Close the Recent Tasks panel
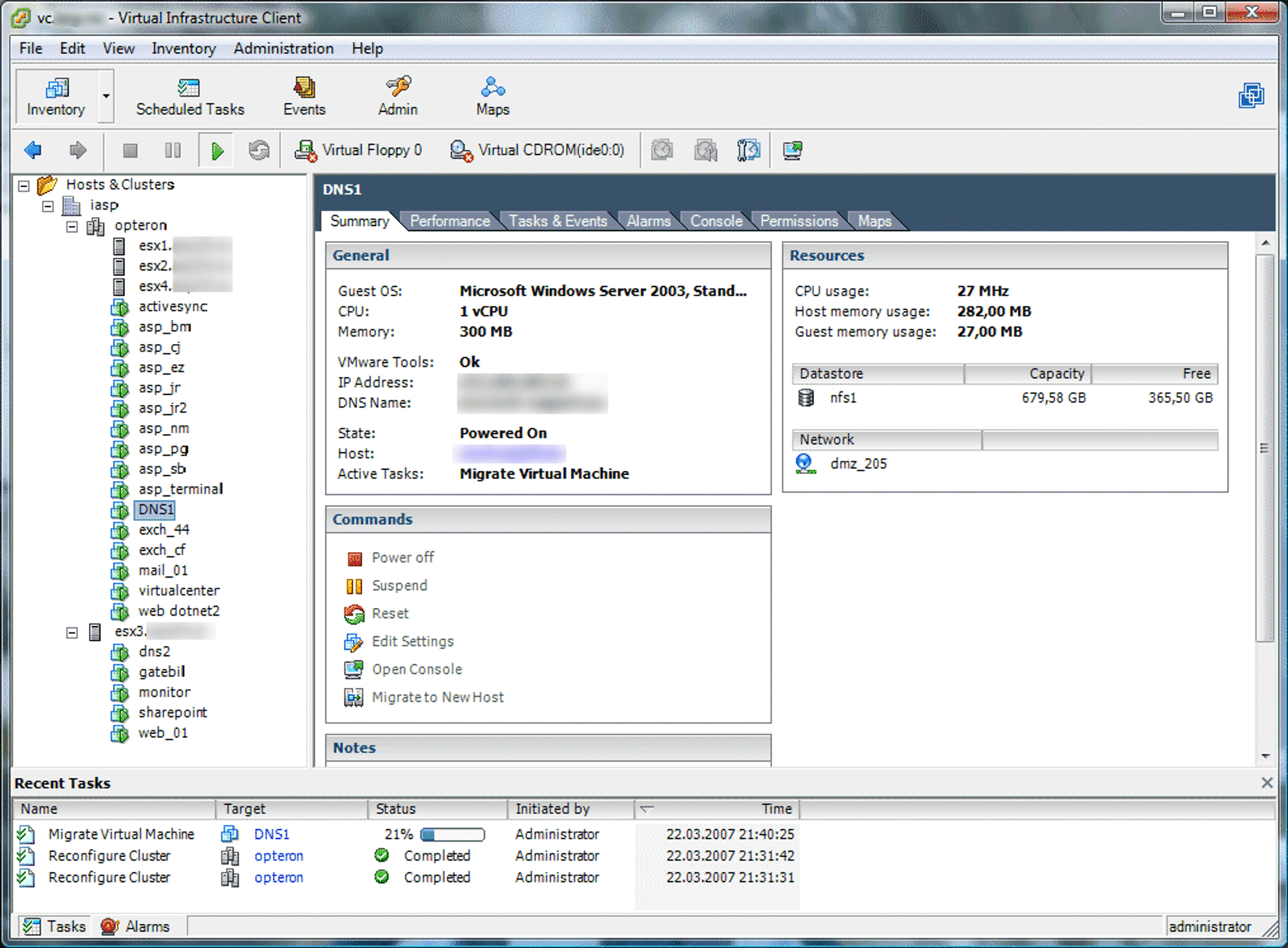Viewport: 1288px width, 948px height. (1267, 782)
